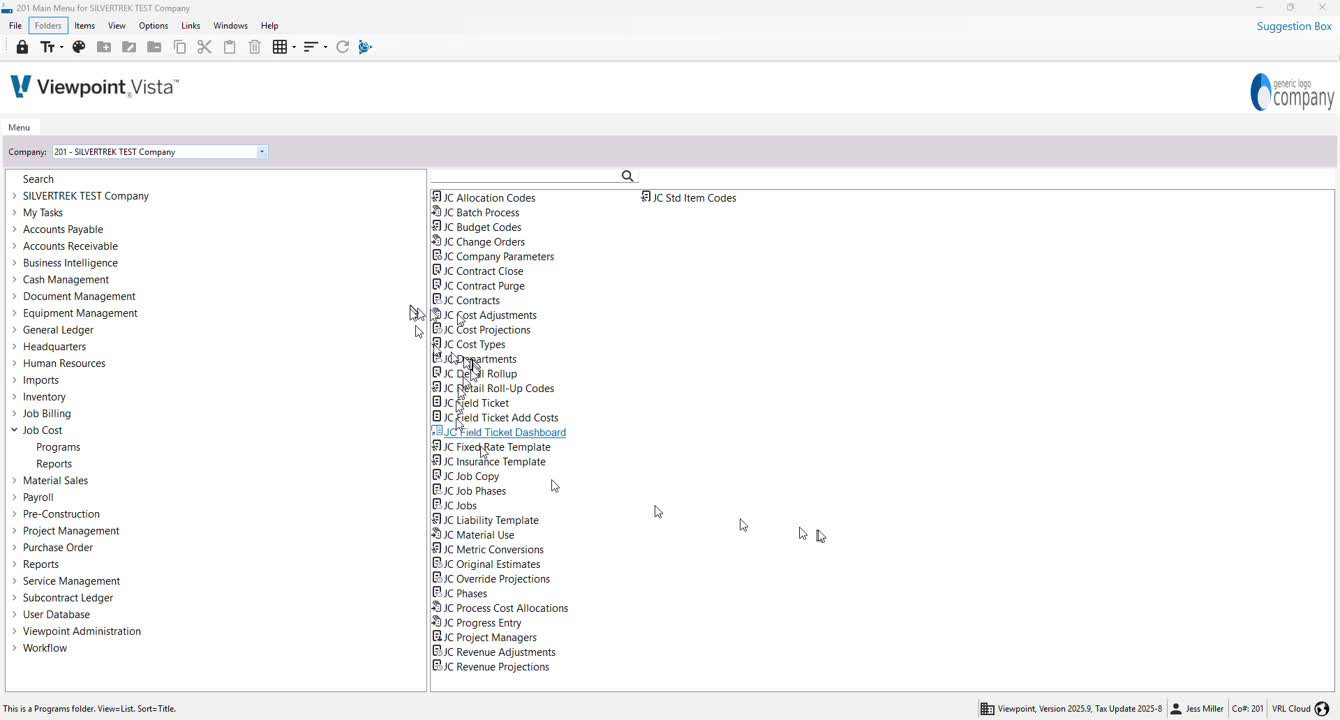Click the user icon beside Jess Miller

click(1176, 709)
